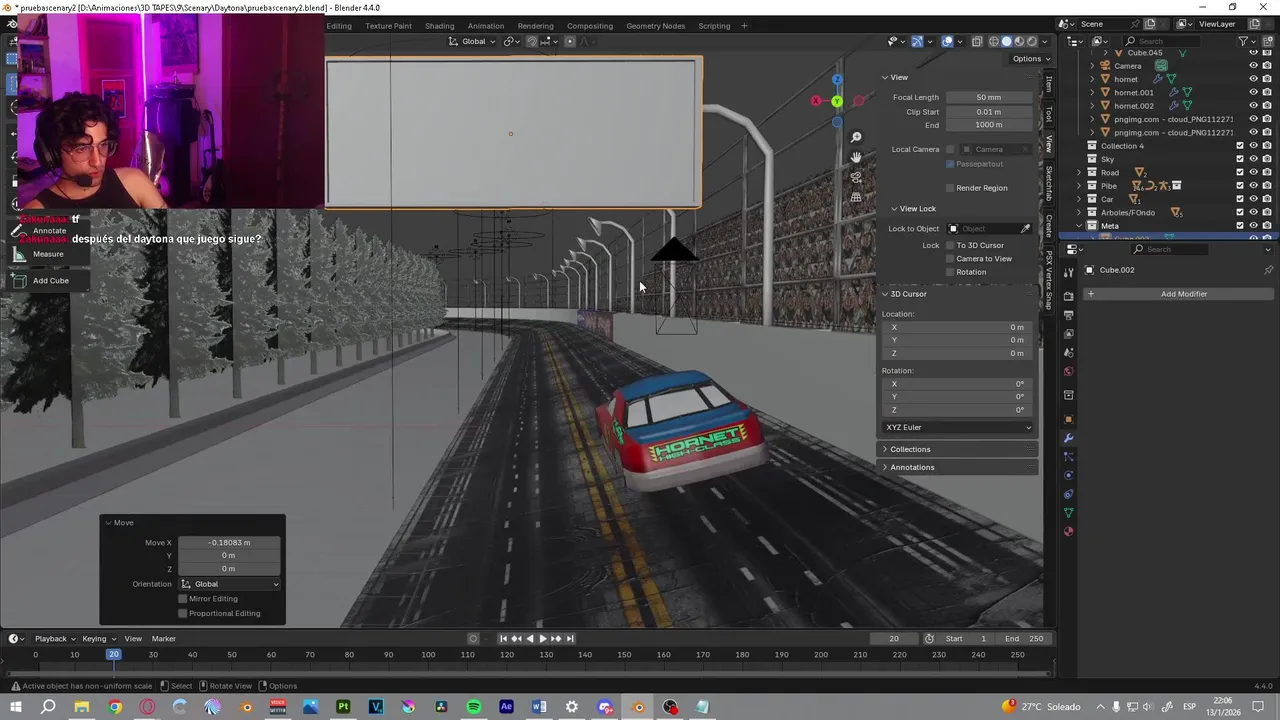
Task: Click the pan hand gizmo in the viewport
Action: point(856,157)
